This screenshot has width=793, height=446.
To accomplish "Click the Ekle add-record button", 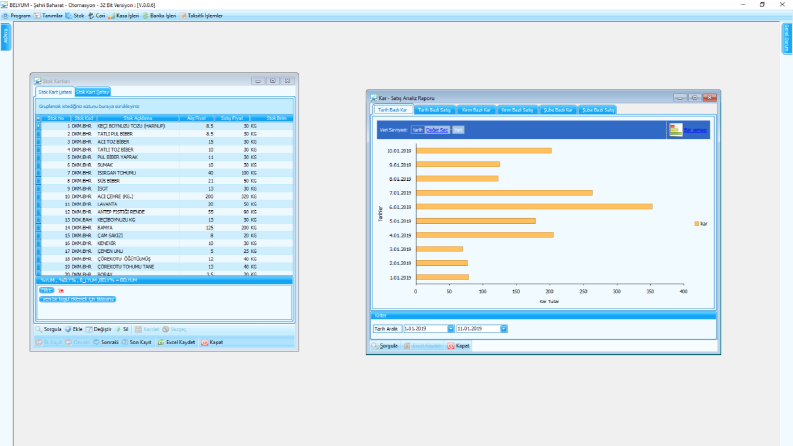I will tap(73, 329).
